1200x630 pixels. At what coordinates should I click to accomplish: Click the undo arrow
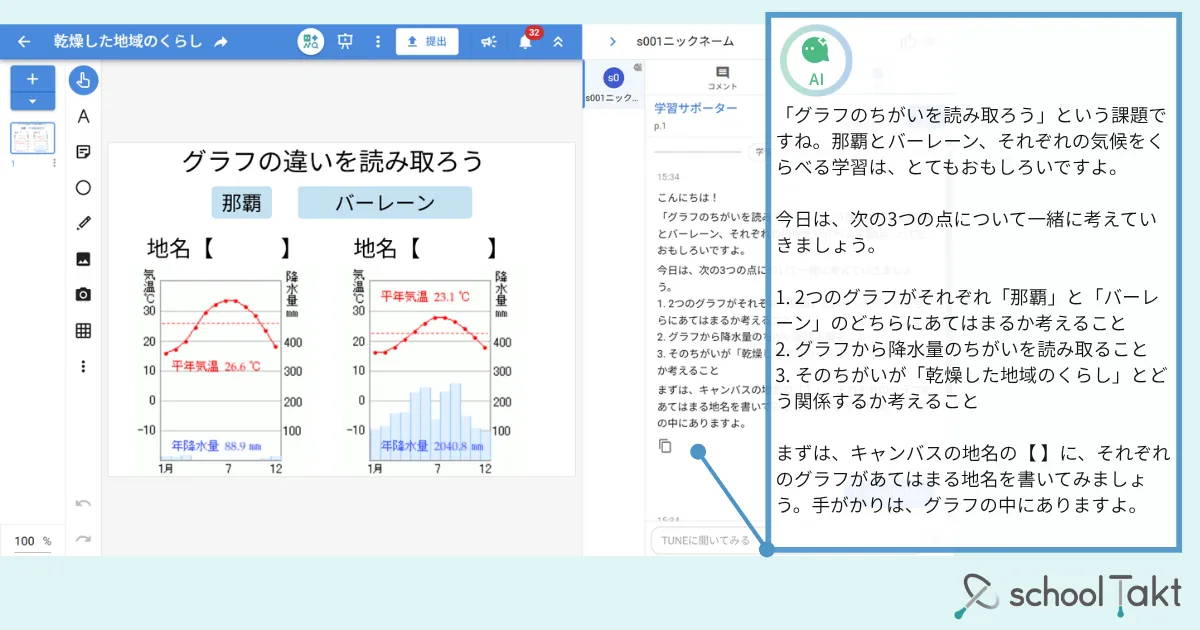tap(83, 503)
